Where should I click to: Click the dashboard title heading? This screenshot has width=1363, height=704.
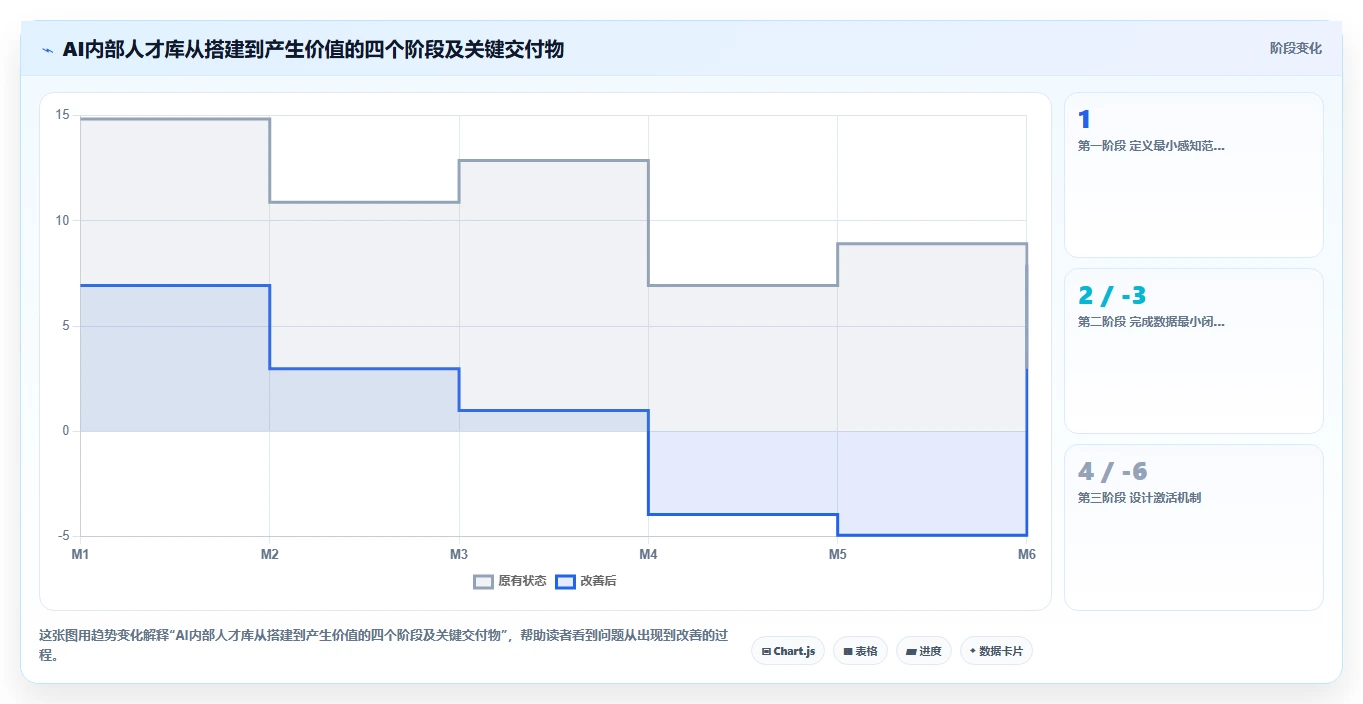(x=313, y=49)
